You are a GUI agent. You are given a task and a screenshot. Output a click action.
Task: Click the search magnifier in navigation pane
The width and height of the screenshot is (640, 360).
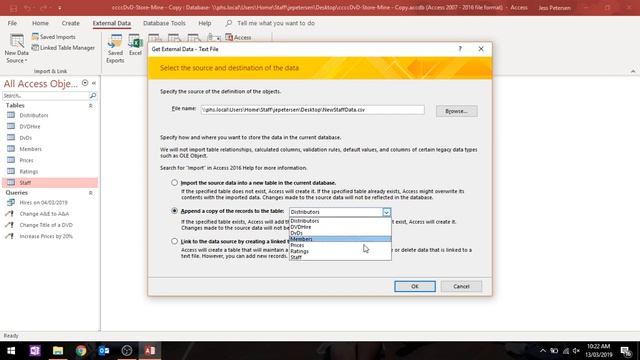(x=93, y=96)
